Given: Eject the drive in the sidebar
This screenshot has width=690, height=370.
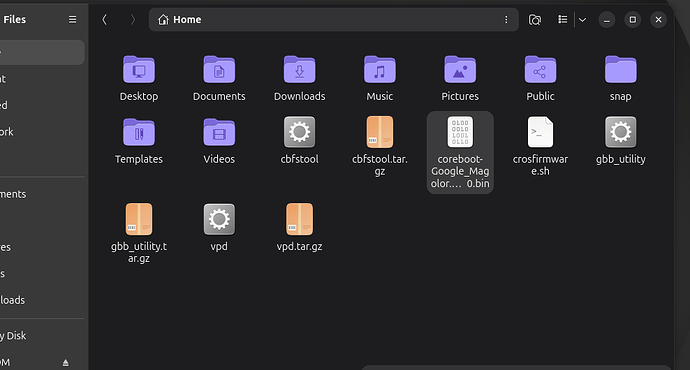Looking at the screenshot, I should 66,363.
